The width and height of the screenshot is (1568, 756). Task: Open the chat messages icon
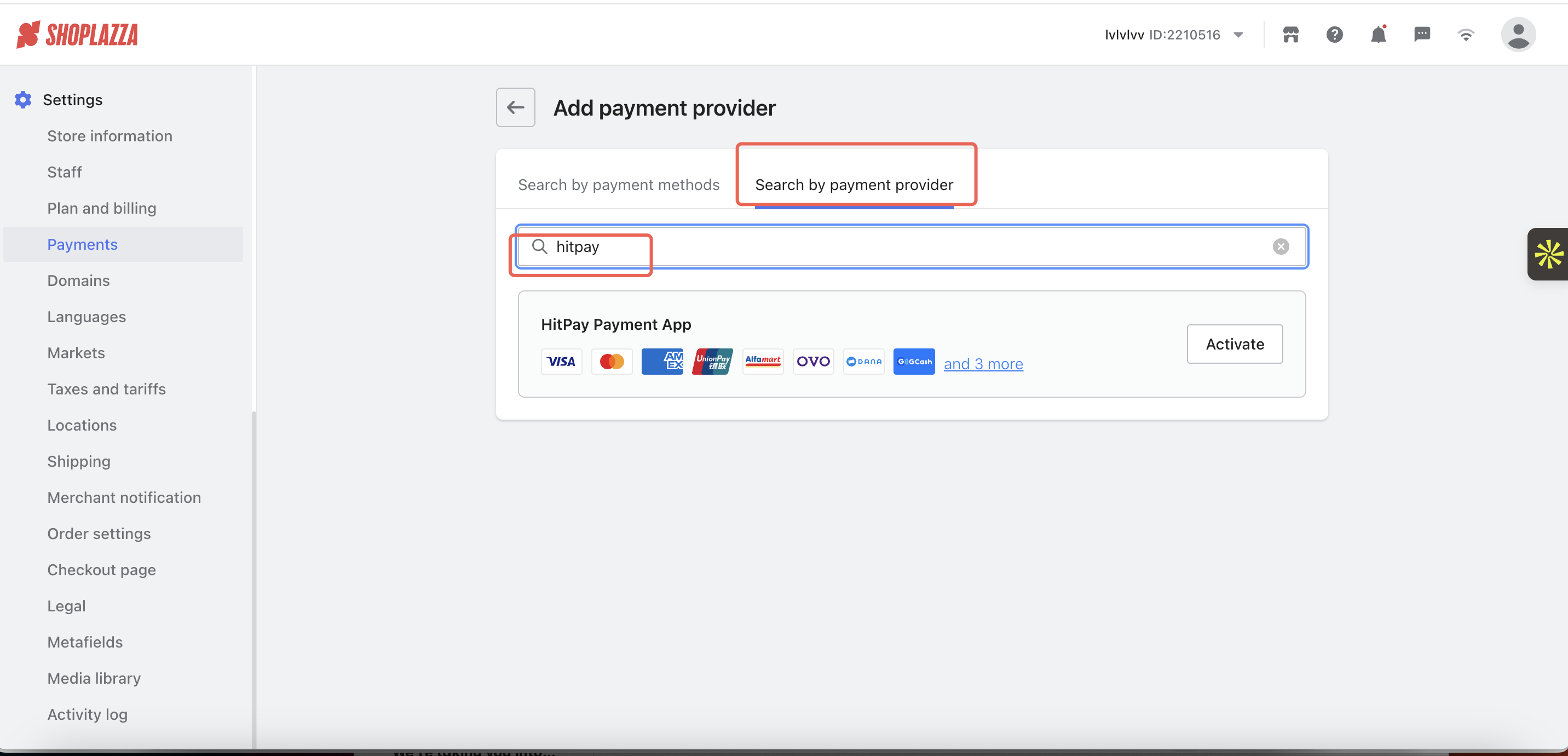[1422, 35]
